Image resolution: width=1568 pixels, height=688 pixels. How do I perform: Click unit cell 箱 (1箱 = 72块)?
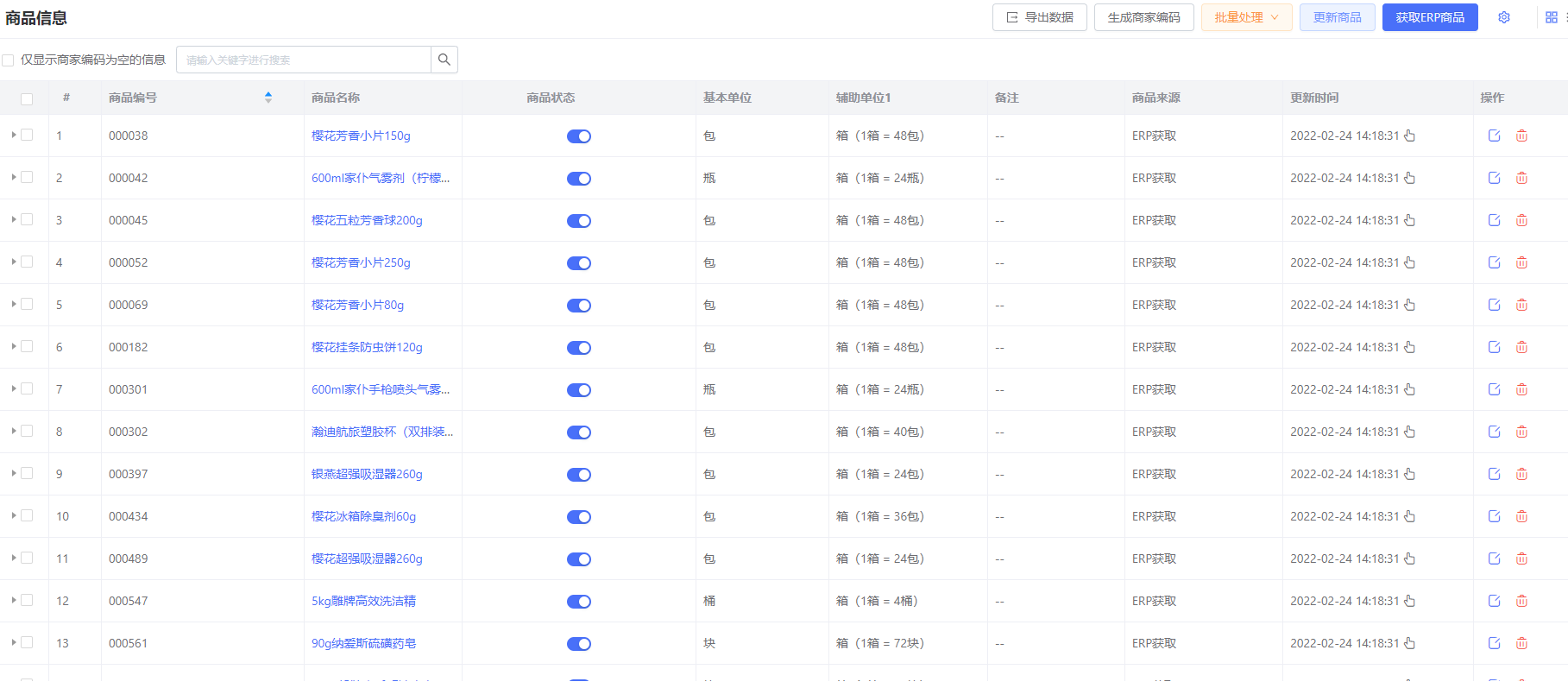(879, 643)
